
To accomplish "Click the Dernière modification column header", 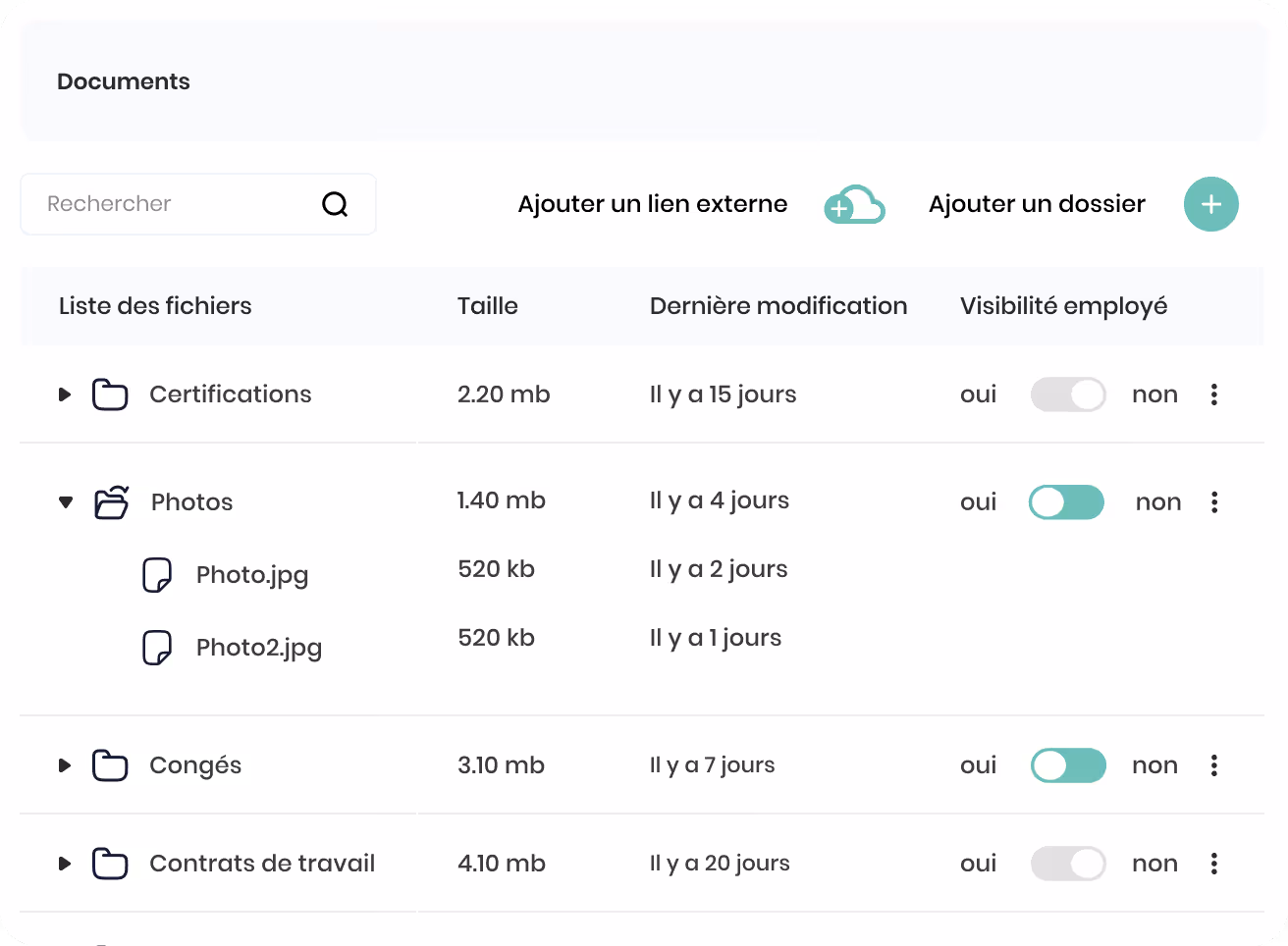I will click(x=778, y=306).
